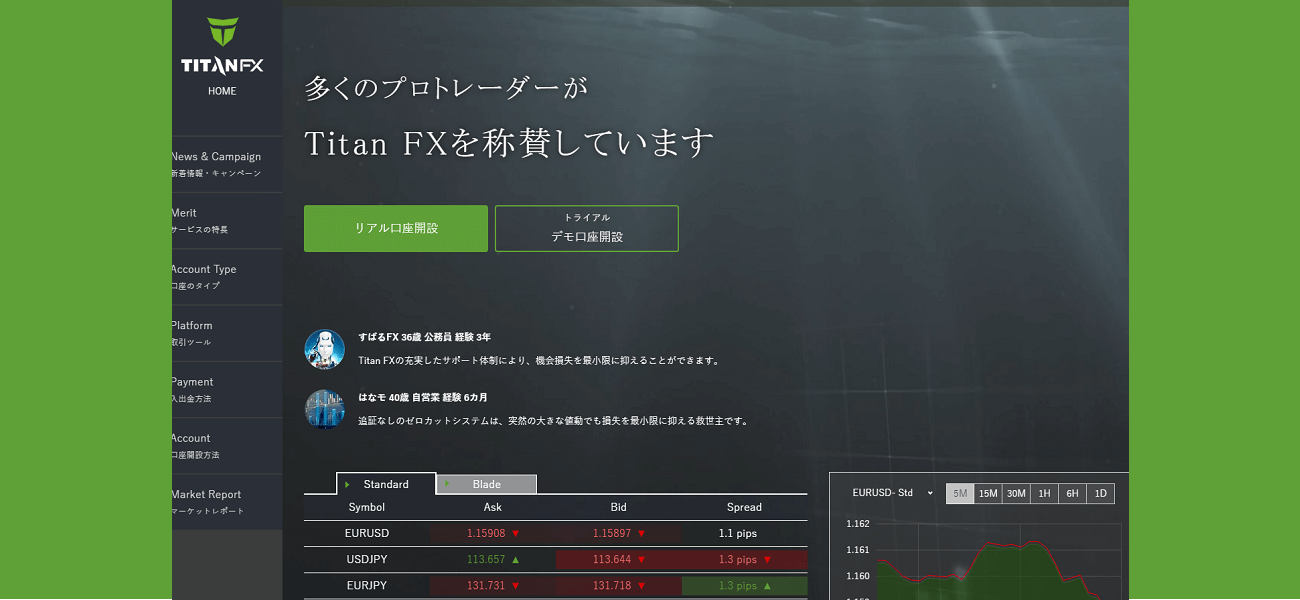Open the Merit menu item

point(227,221)
